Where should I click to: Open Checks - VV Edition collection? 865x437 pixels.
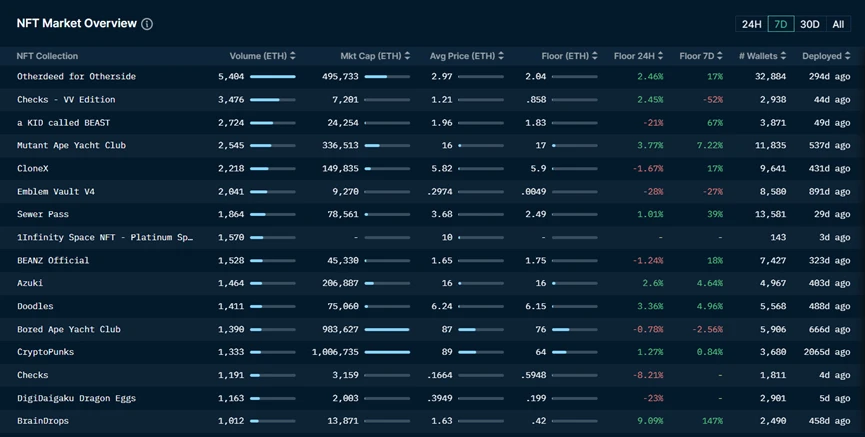click(x=66, y=100)
